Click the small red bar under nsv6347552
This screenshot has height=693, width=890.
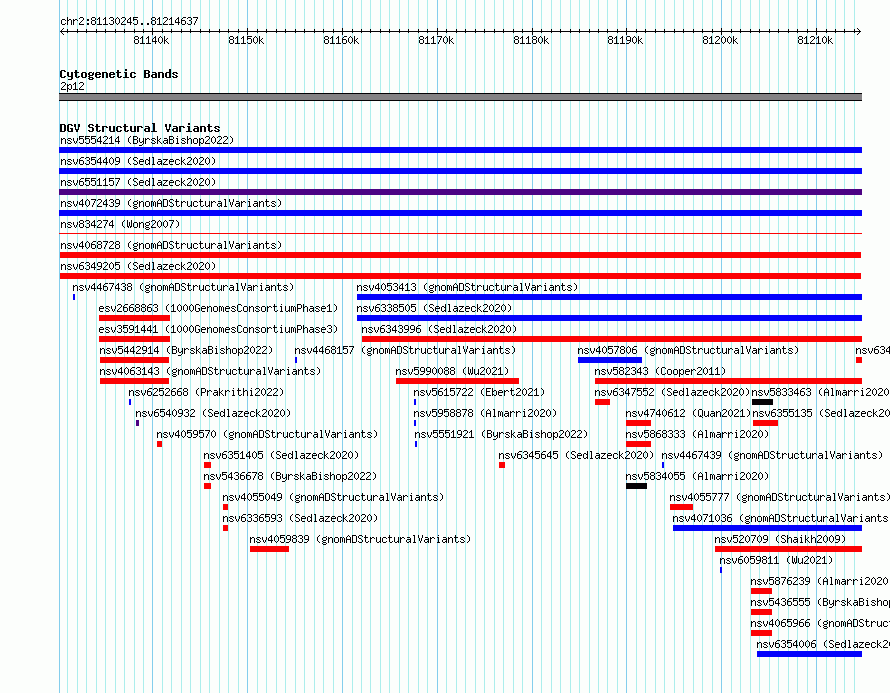click(x=602, y=402)
